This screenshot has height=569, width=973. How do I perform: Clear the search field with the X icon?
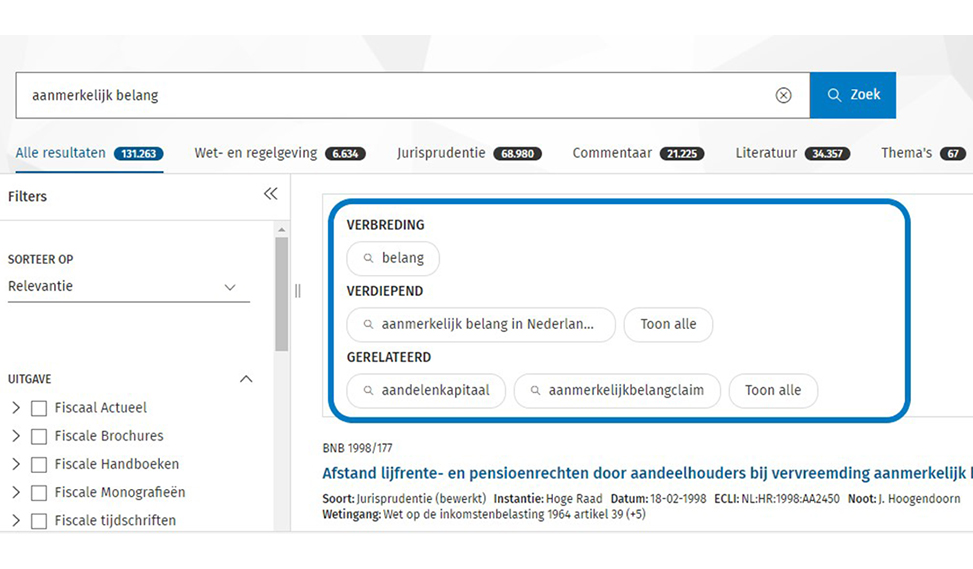coord(783,95)
